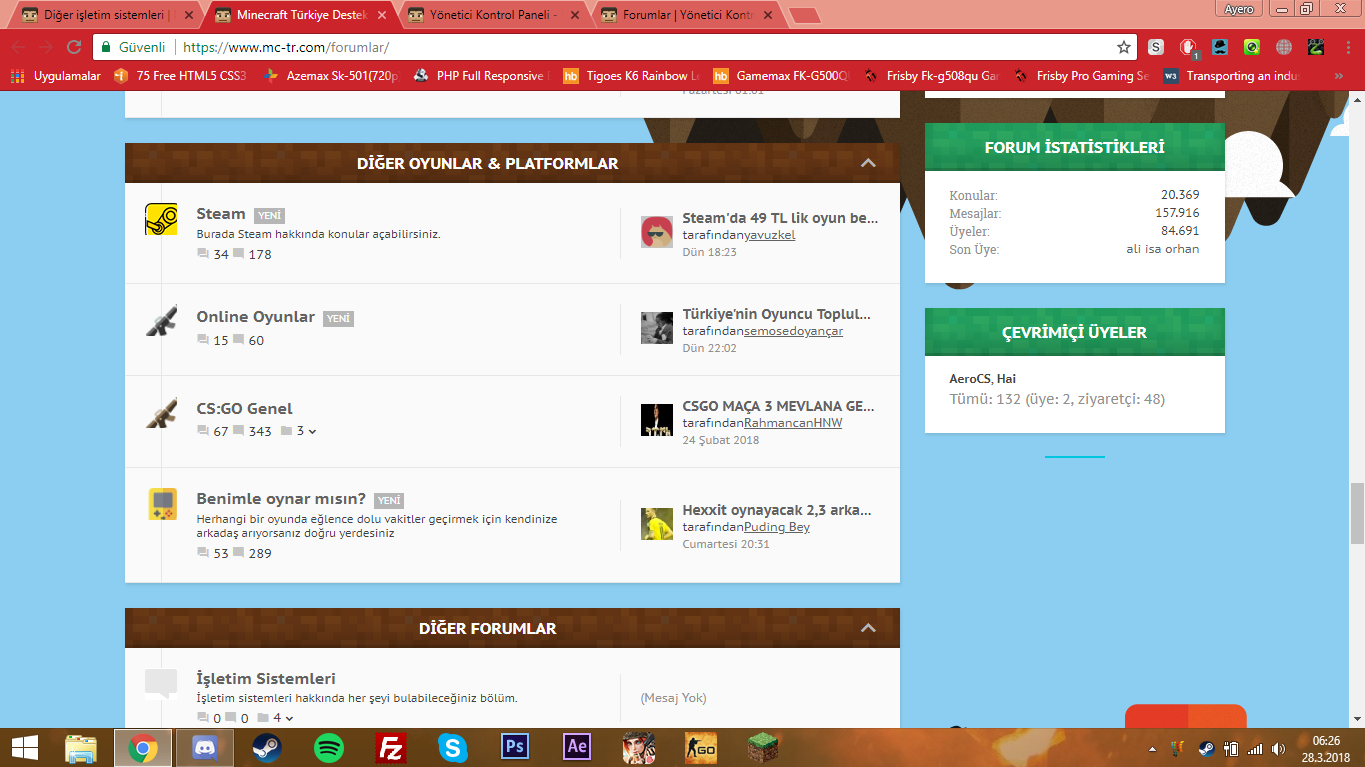This screenshot has width=1365, height=767.
Task: Open File Explorer from the taskbar
Action: [81, 747]
